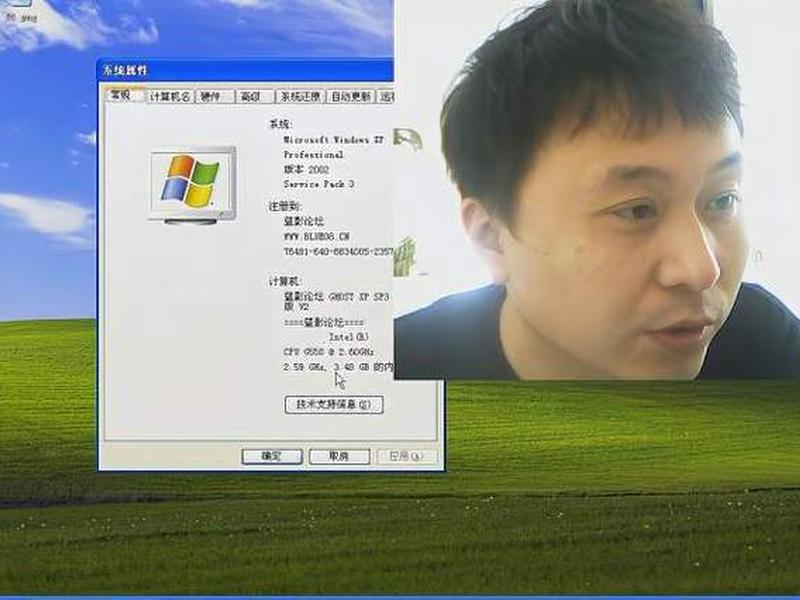Click the 'Intel(R)' processor text
Screen dimensions: 800x600
click(348, 337)
